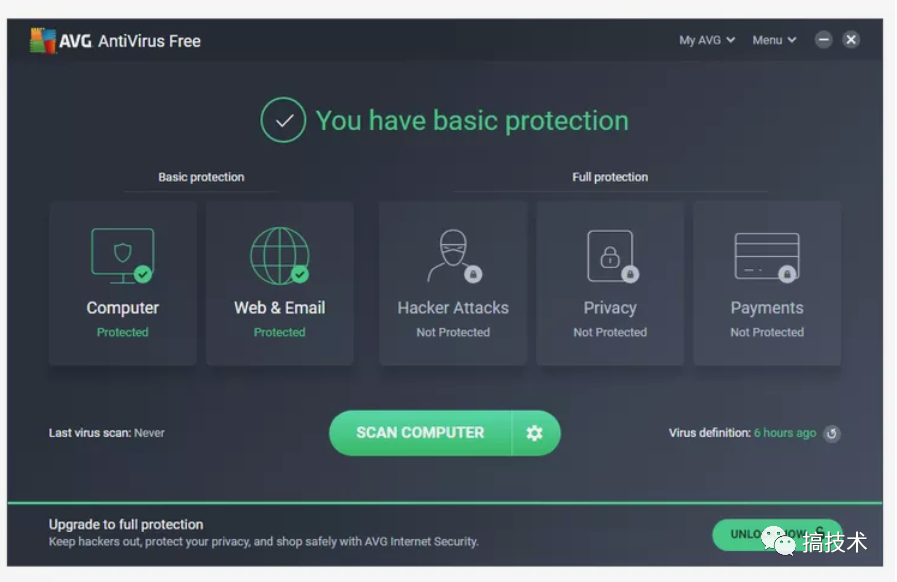Image resolution: width=897 pixels, height=582 pixels.
Task: Click the lock badge on Privacy icon
Action: pyautogui.click(x=630, y=275)
